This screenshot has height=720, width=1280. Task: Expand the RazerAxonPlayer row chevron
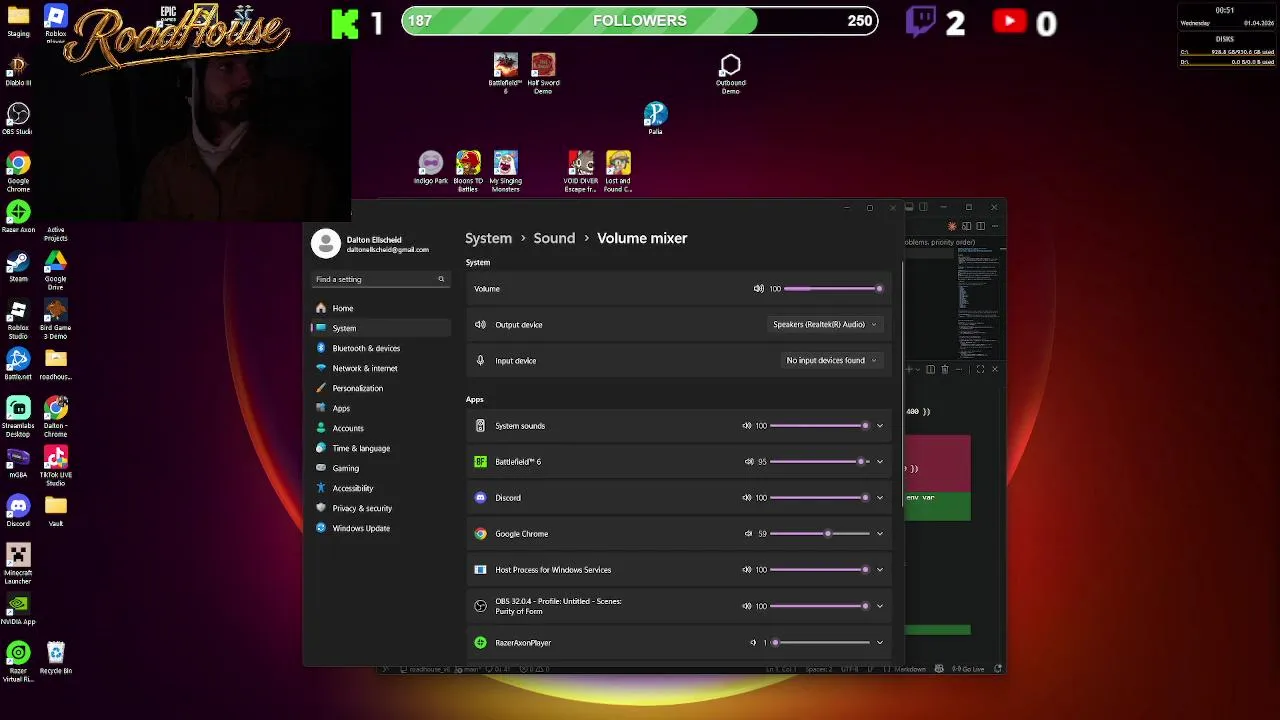pos(880,643)
